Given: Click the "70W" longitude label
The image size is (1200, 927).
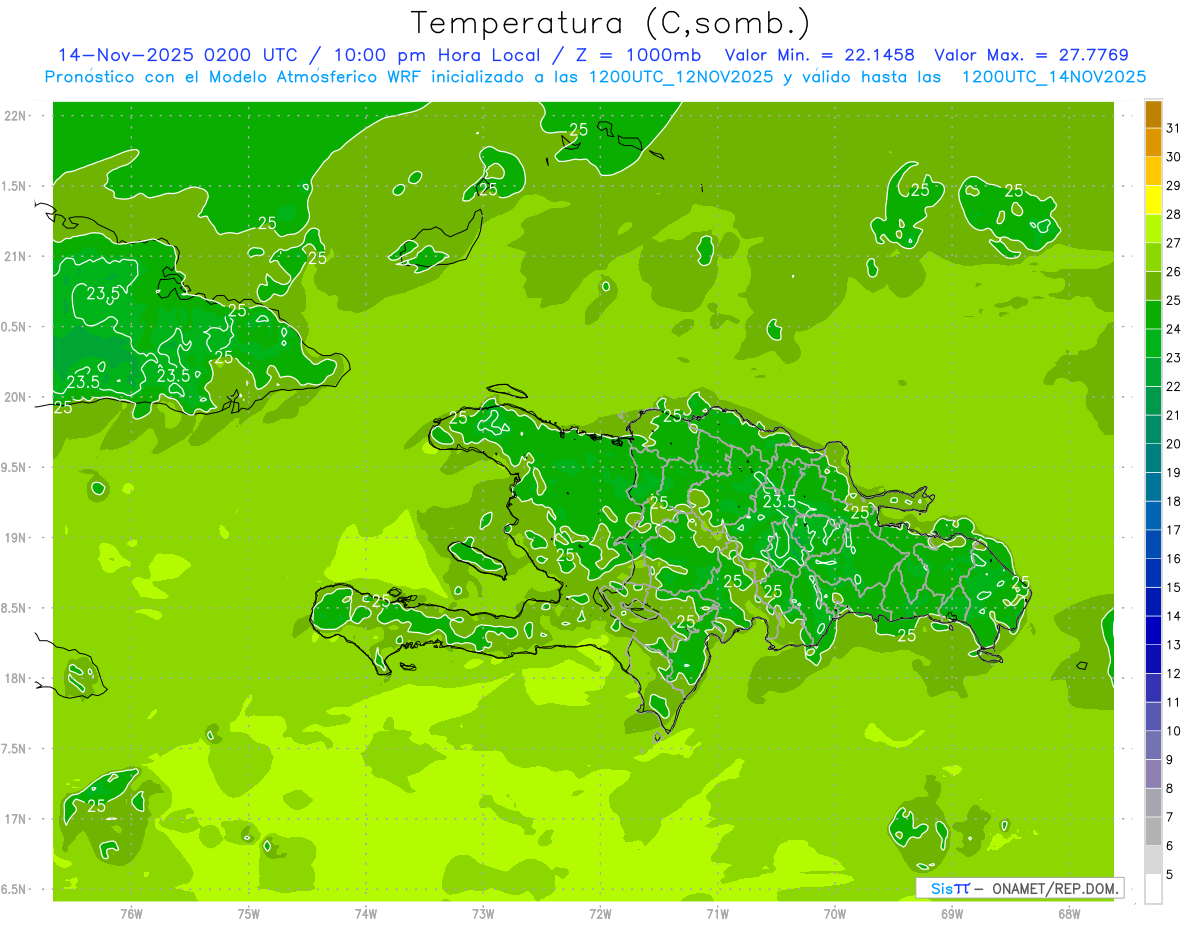Looking at the screenshot, I should [835, 913].
